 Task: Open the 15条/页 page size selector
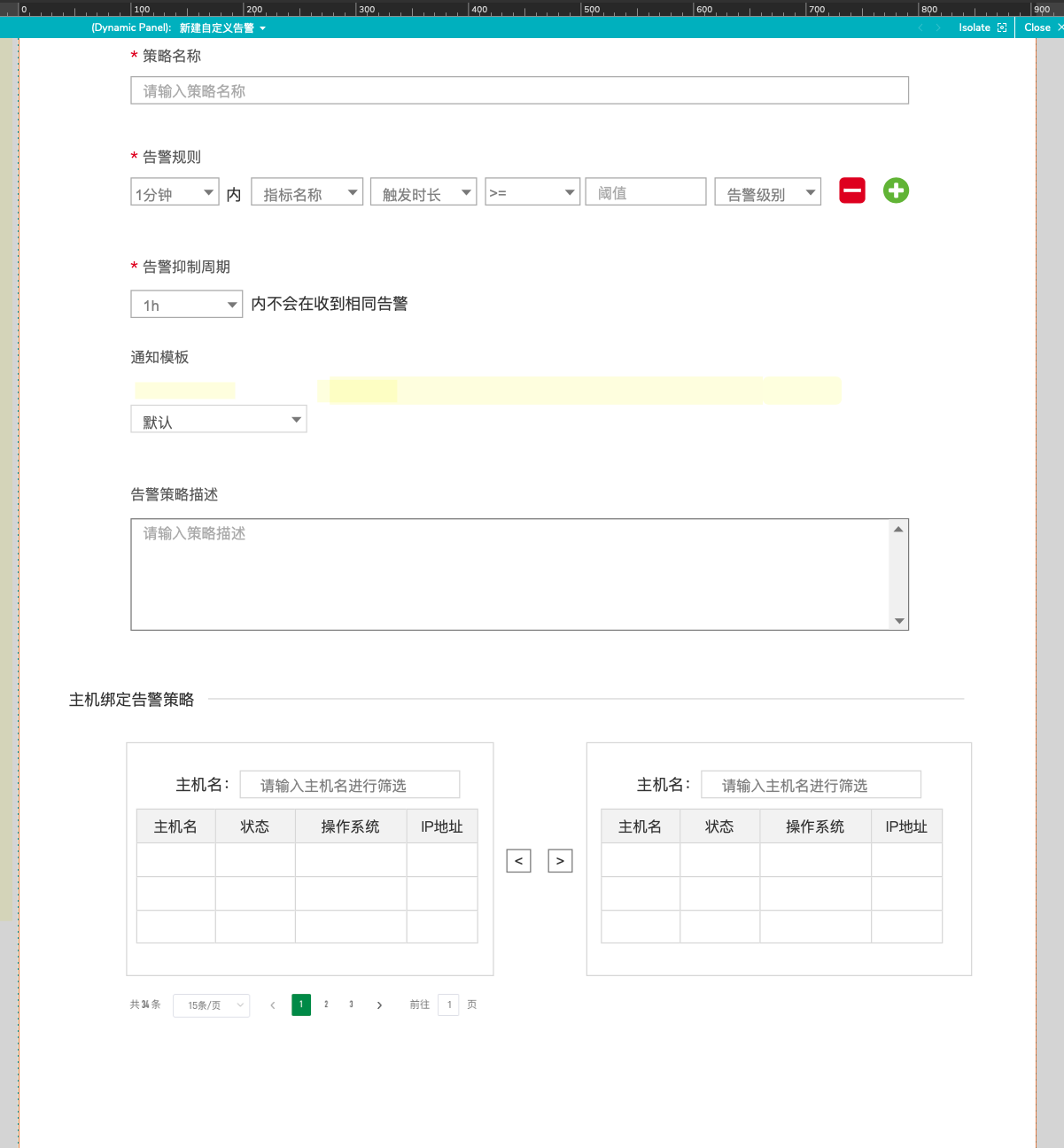212,1005
